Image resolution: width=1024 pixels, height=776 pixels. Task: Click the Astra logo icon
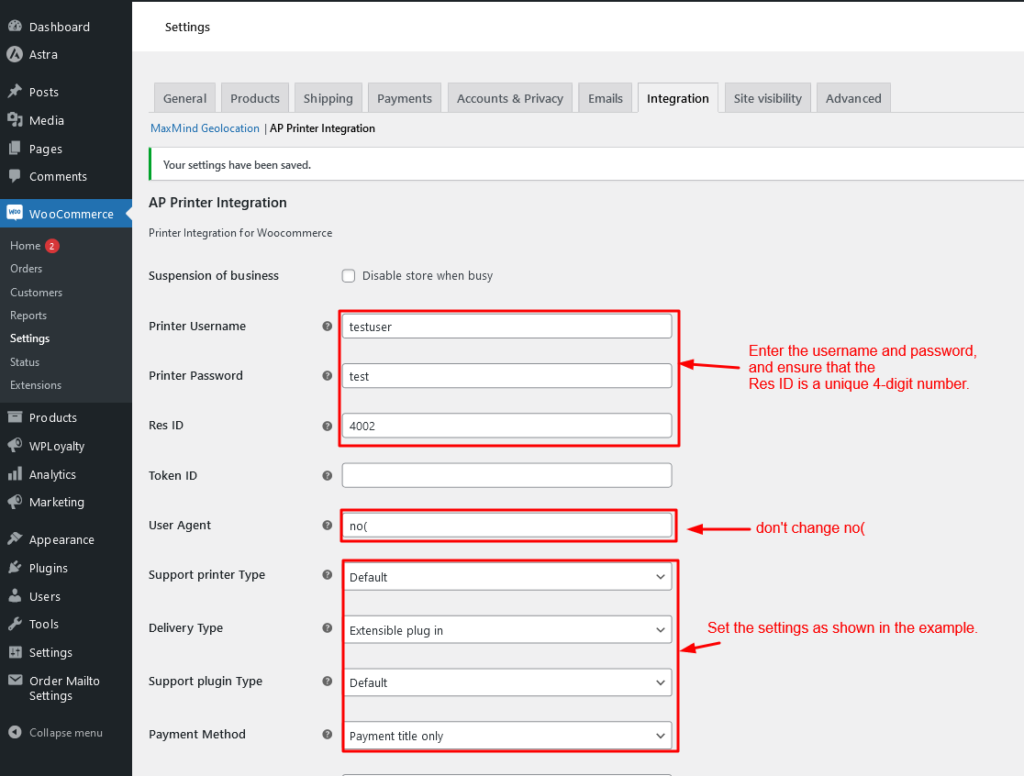click(14, 54)
